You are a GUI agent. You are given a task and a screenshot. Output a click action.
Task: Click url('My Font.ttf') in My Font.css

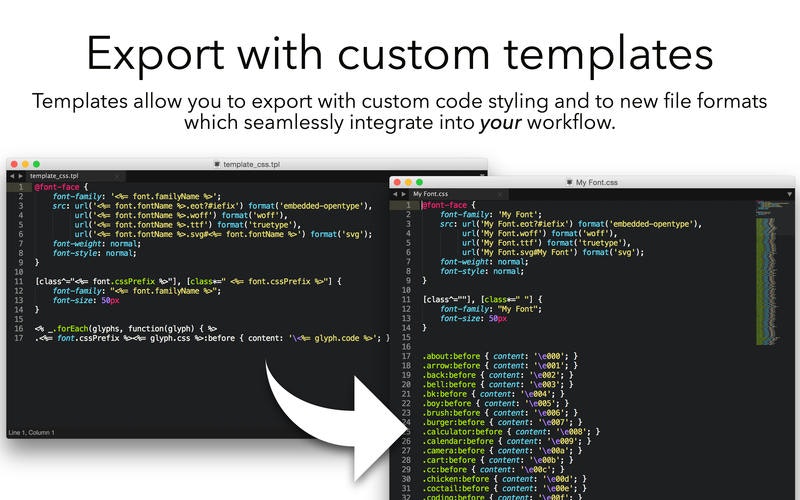click(502, 243)
